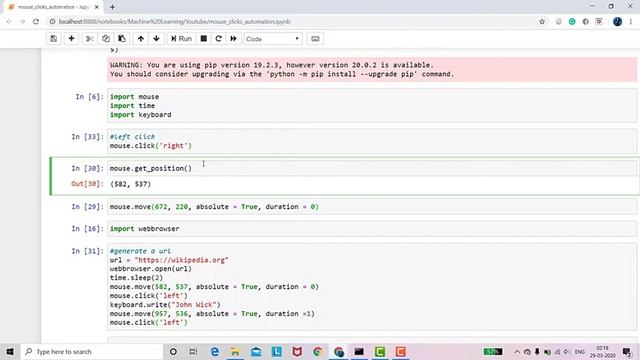Open the orange C app on taskbar
The height and width of the screenshot is (360, 640).
[400, 351]
